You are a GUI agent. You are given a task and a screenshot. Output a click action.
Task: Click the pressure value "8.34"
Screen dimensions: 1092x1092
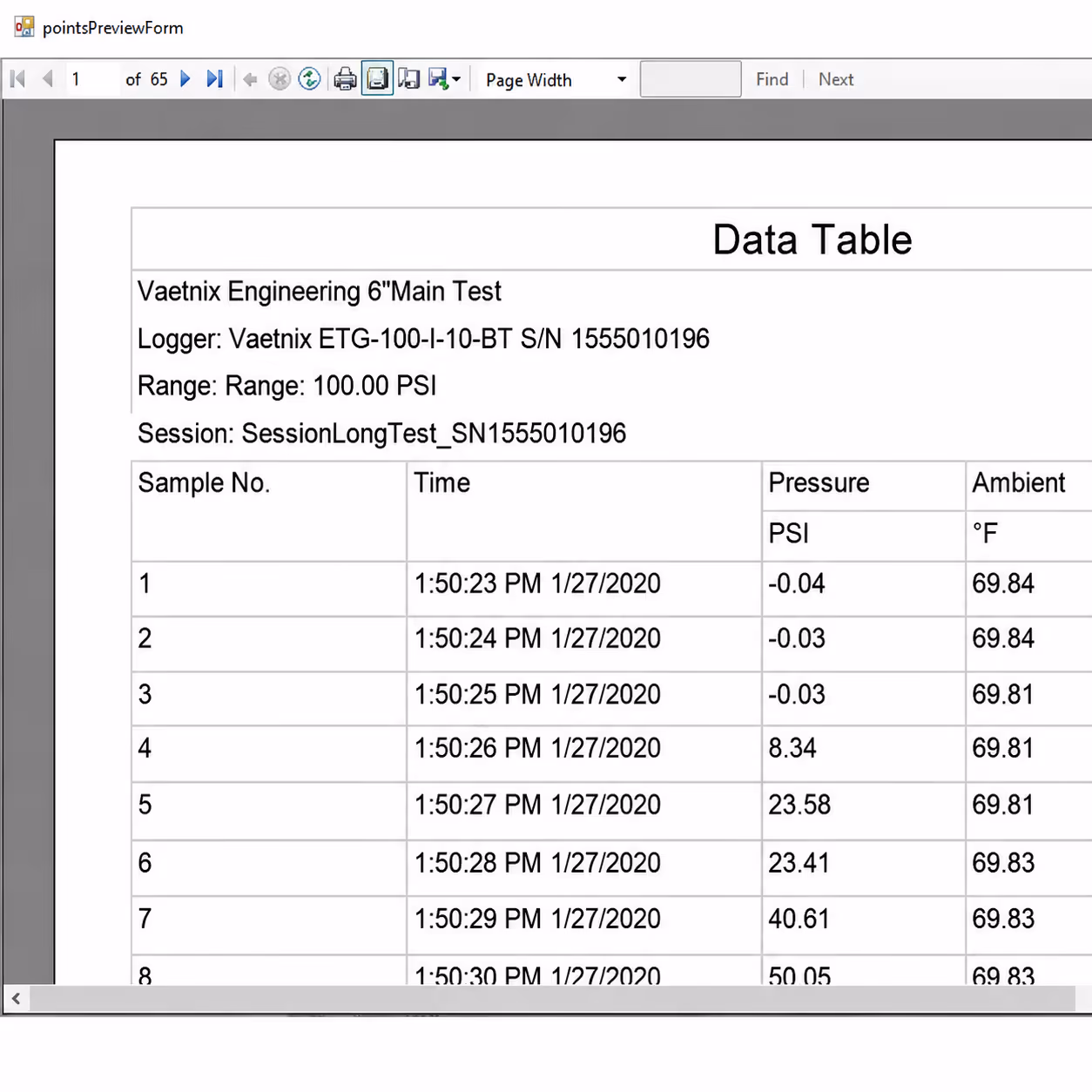tap(792, 748)
